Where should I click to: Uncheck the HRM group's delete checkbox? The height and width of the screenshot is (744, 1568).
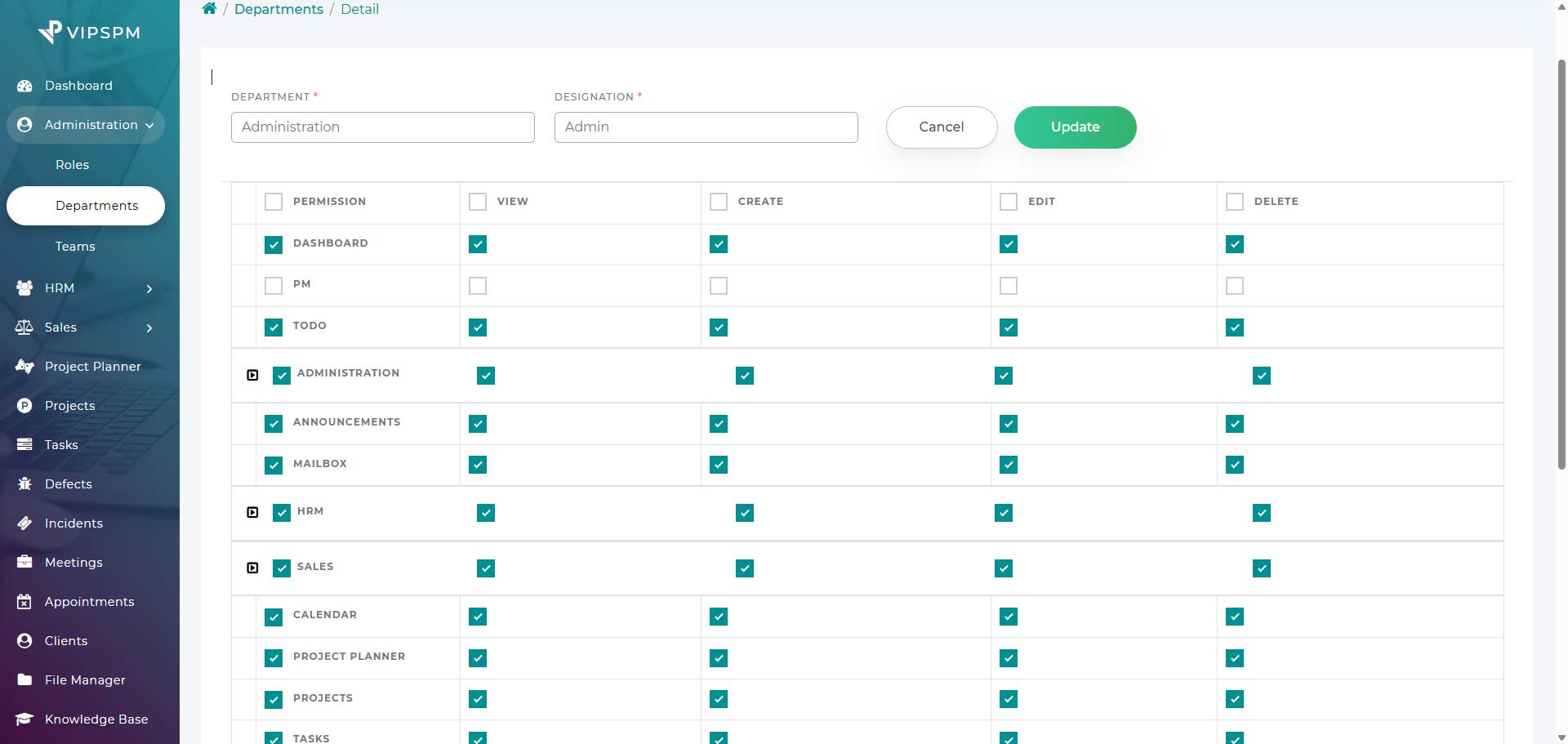(1262, 513)
